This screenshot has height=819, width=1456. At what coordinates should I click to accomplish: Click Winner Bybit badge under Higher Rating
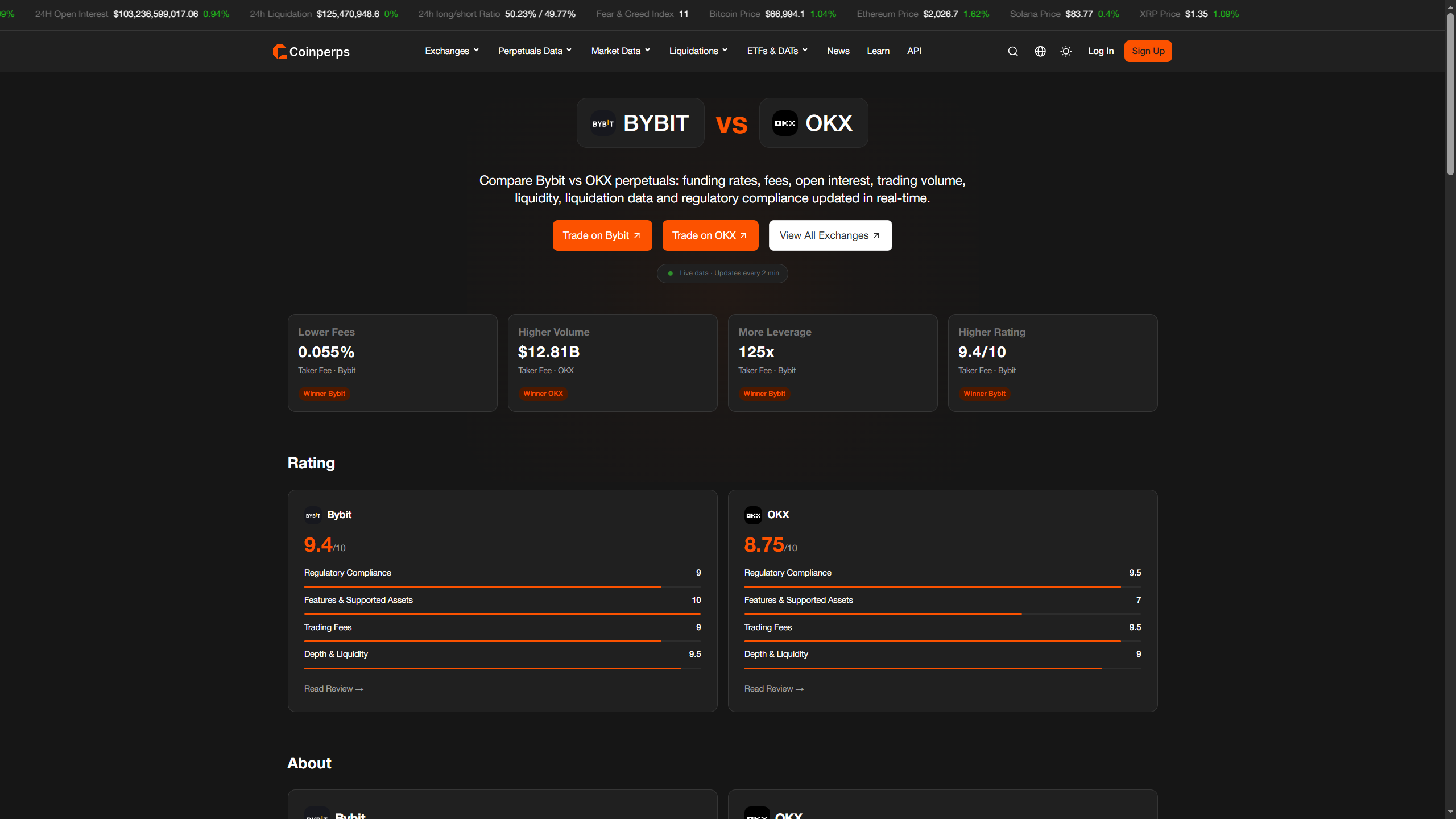tap(985, 394)
